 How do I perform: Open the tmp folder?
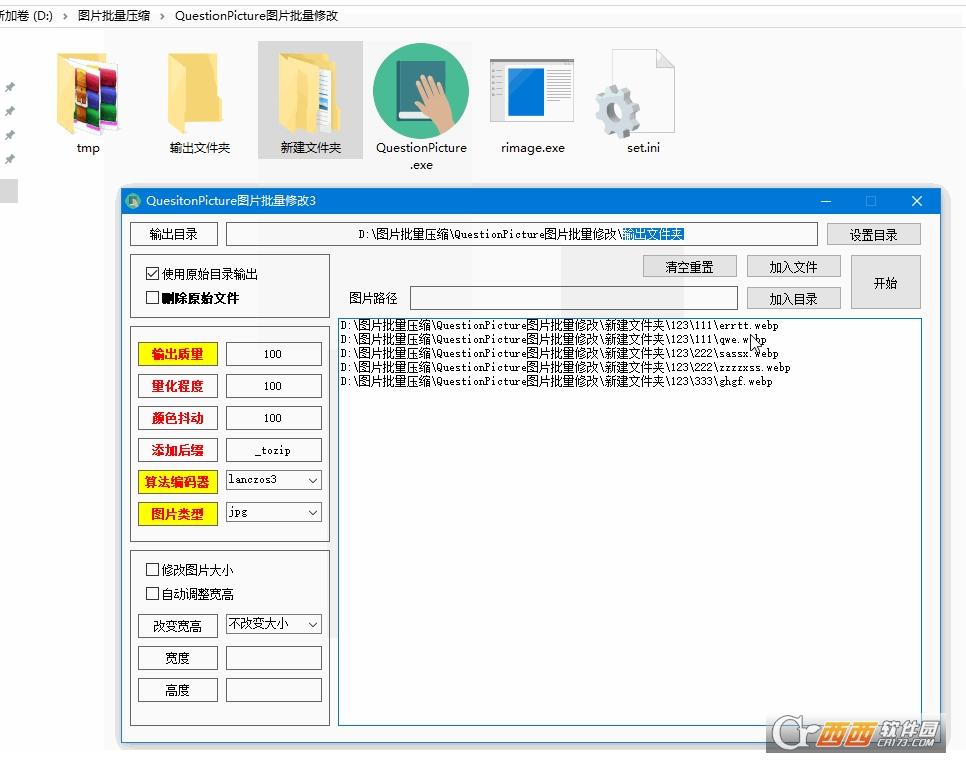[88, 90]
